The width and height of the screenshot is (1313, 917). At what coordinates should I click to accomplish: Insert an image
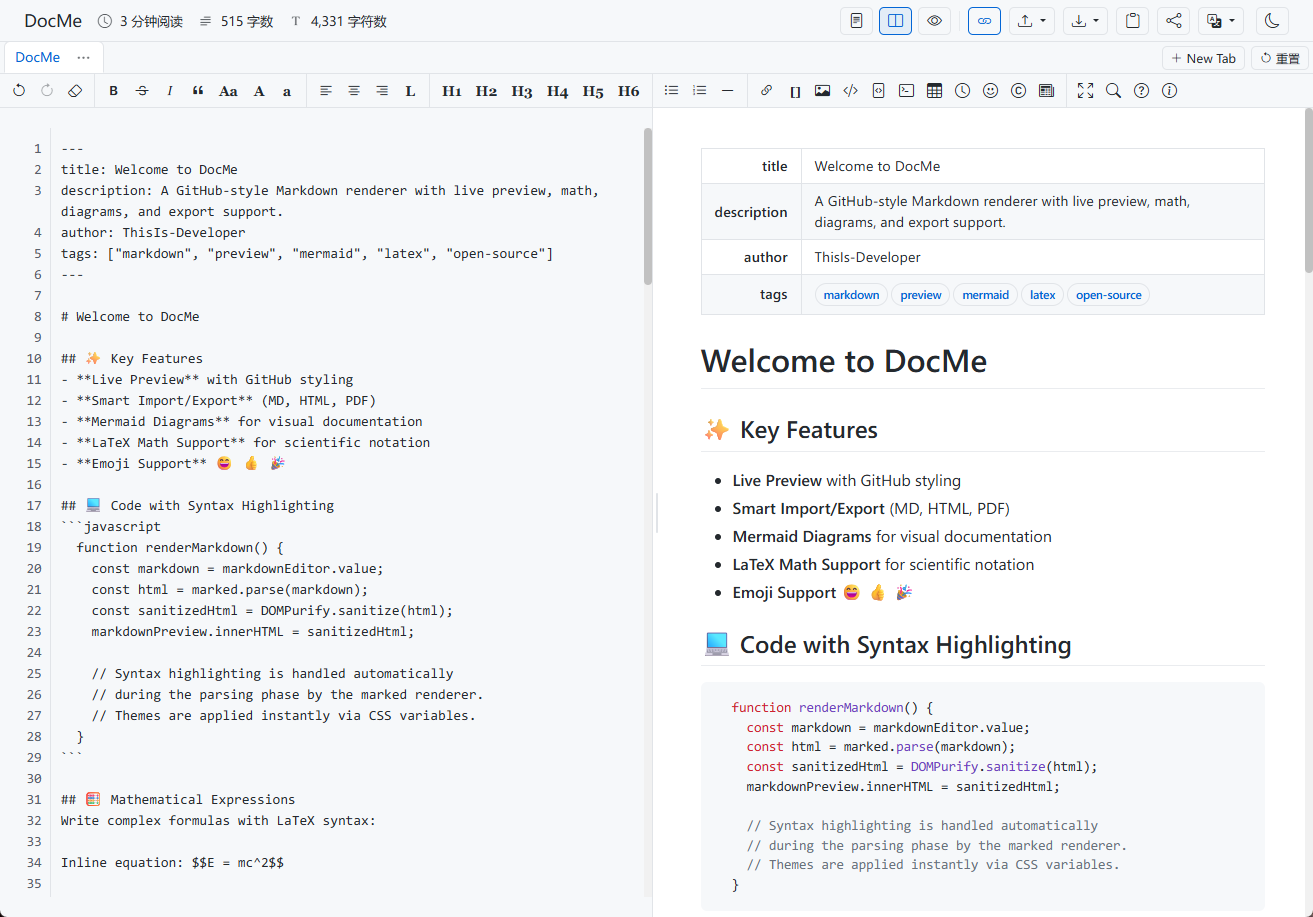823,91
